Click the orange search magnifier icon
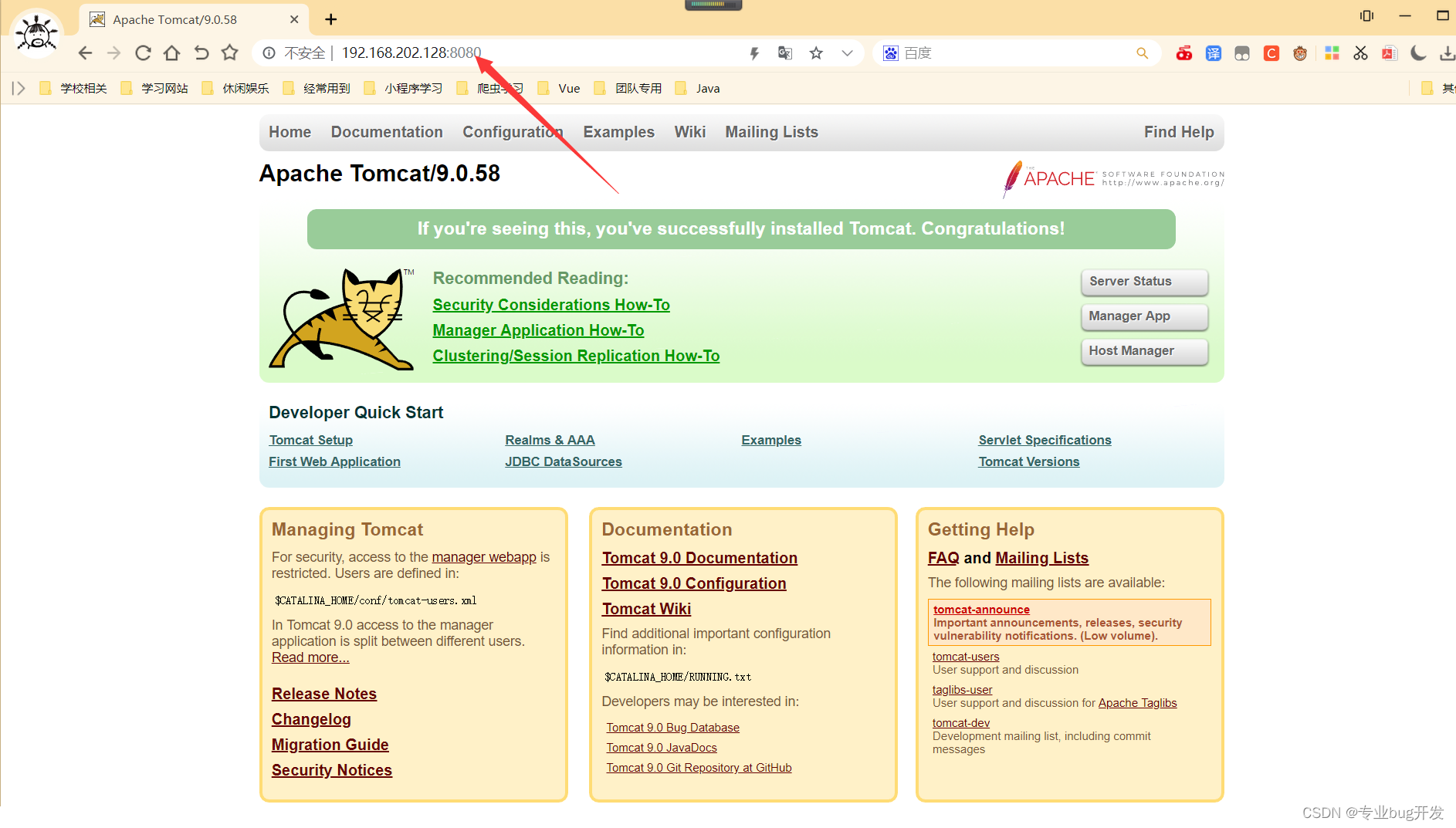Image resolution: width=1456 pixels, height=828 pixels. (1142, 53)
